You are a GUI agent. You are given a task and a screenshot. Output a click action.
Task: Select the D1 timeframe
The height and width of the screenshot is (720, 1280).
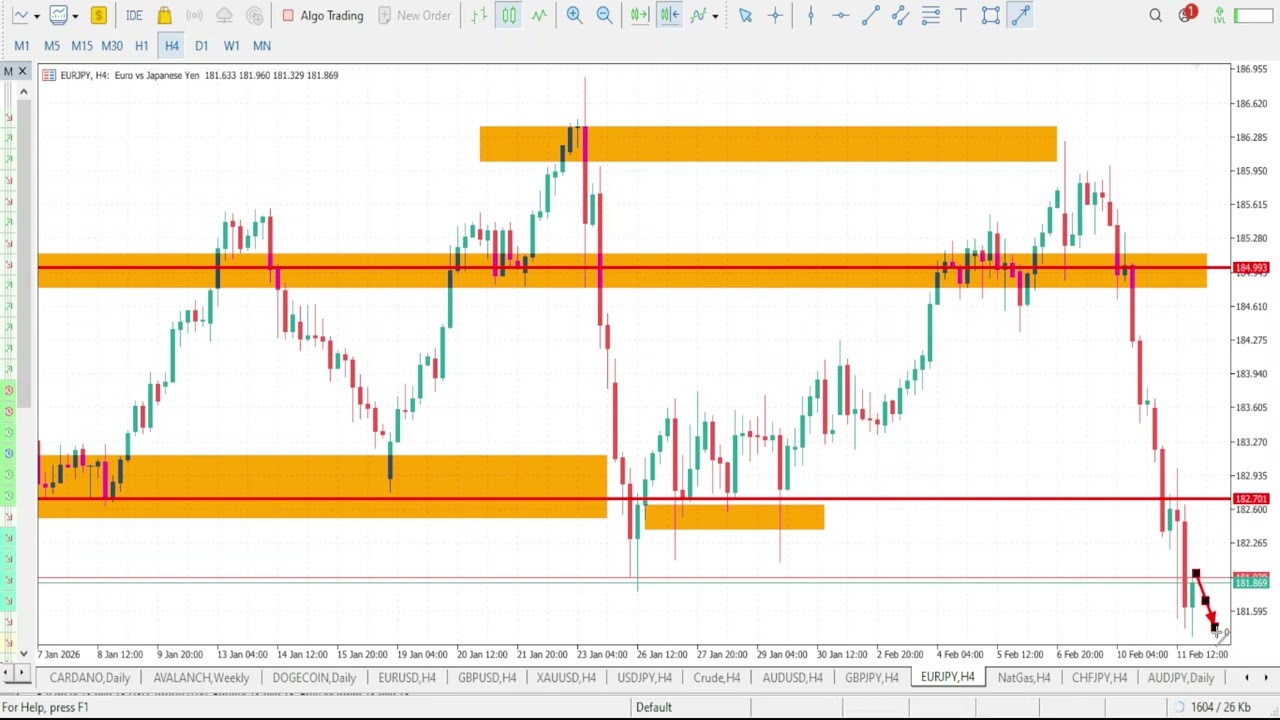coord(202,45)
